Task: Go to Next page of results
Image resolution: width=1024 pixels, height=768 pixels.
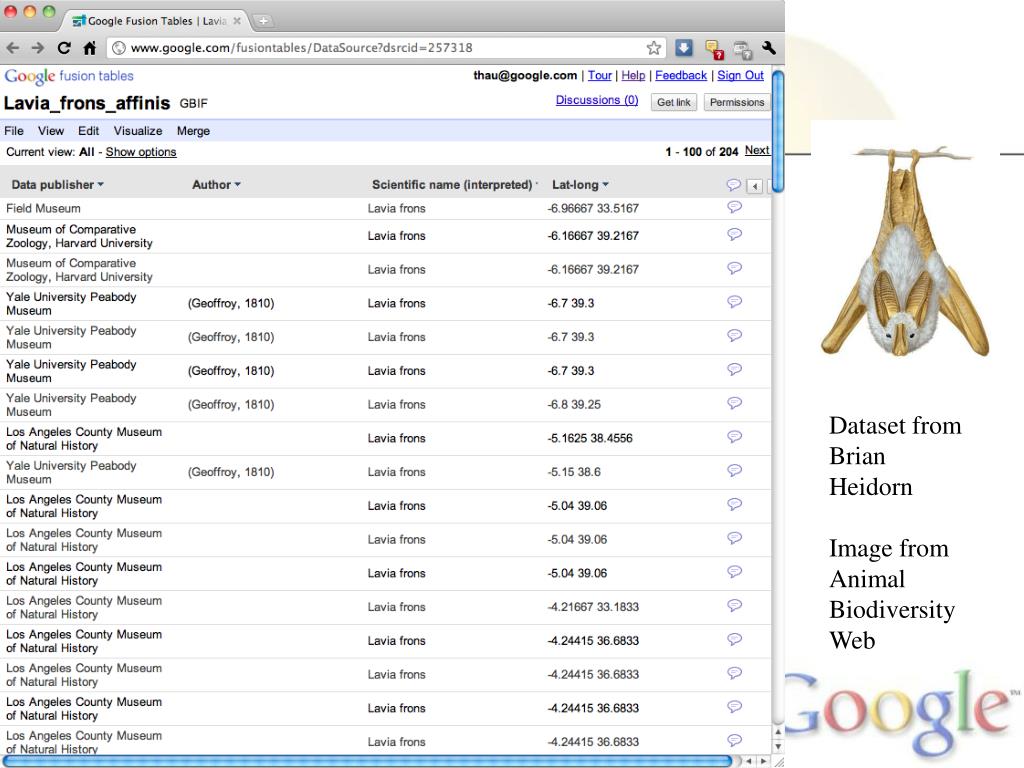Action: 757,151
